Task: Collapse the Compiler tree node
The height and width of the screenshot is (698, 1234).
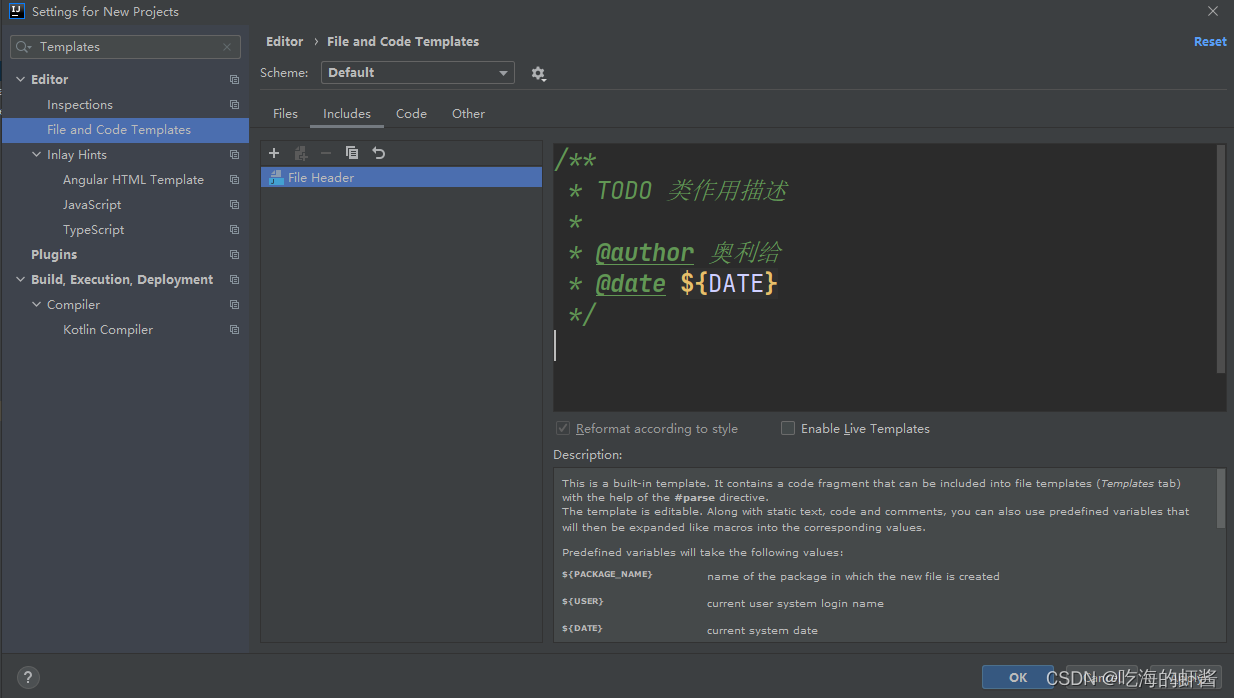Action: pos(36,305)
